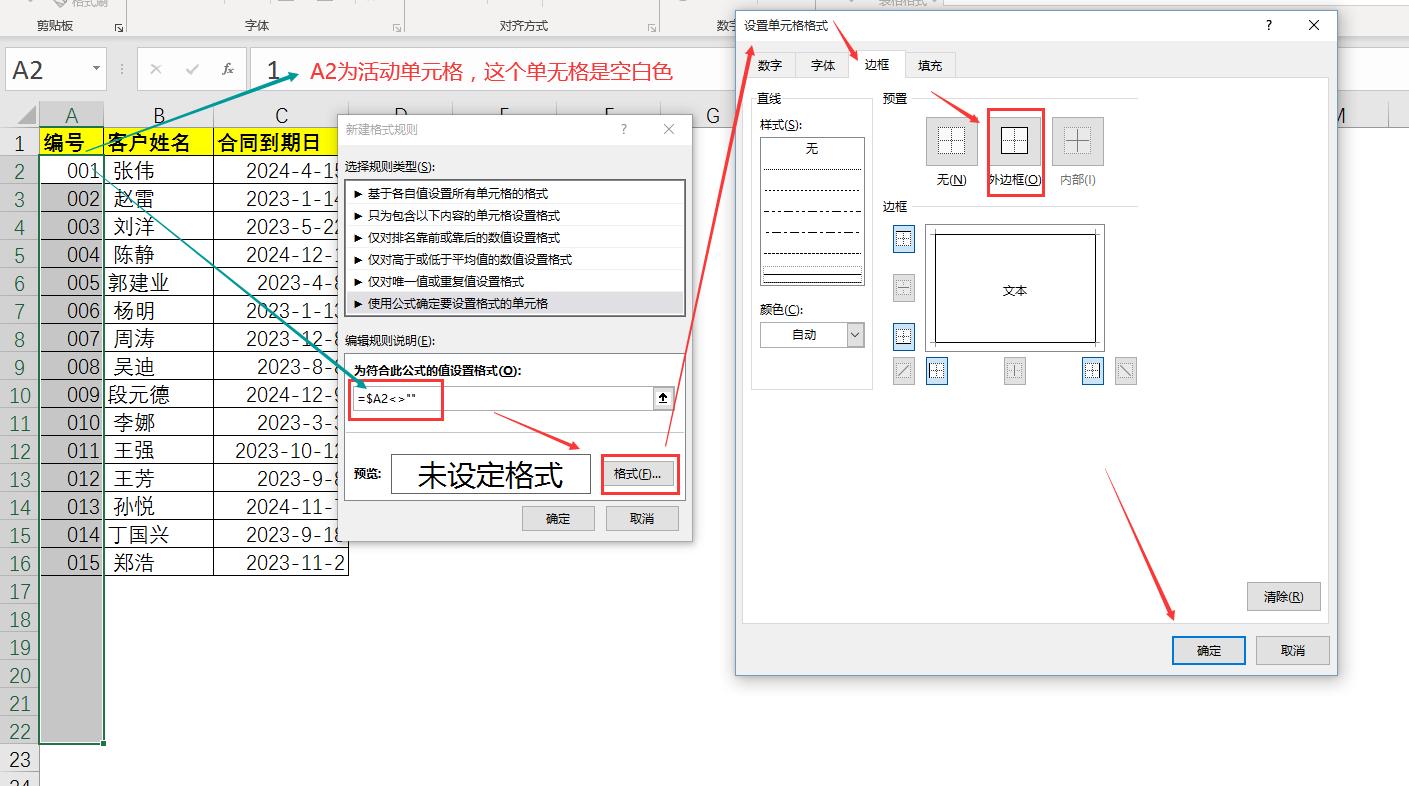Click help ? in Format Cells dialog
The image size is (1409, 786).
coord(1269,25)
